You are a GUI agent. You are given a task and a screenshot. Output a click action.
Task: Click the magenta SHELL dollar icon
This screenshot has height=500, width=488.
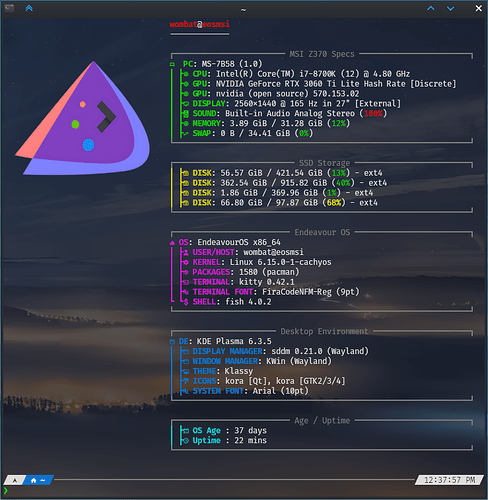pos(186,302)
